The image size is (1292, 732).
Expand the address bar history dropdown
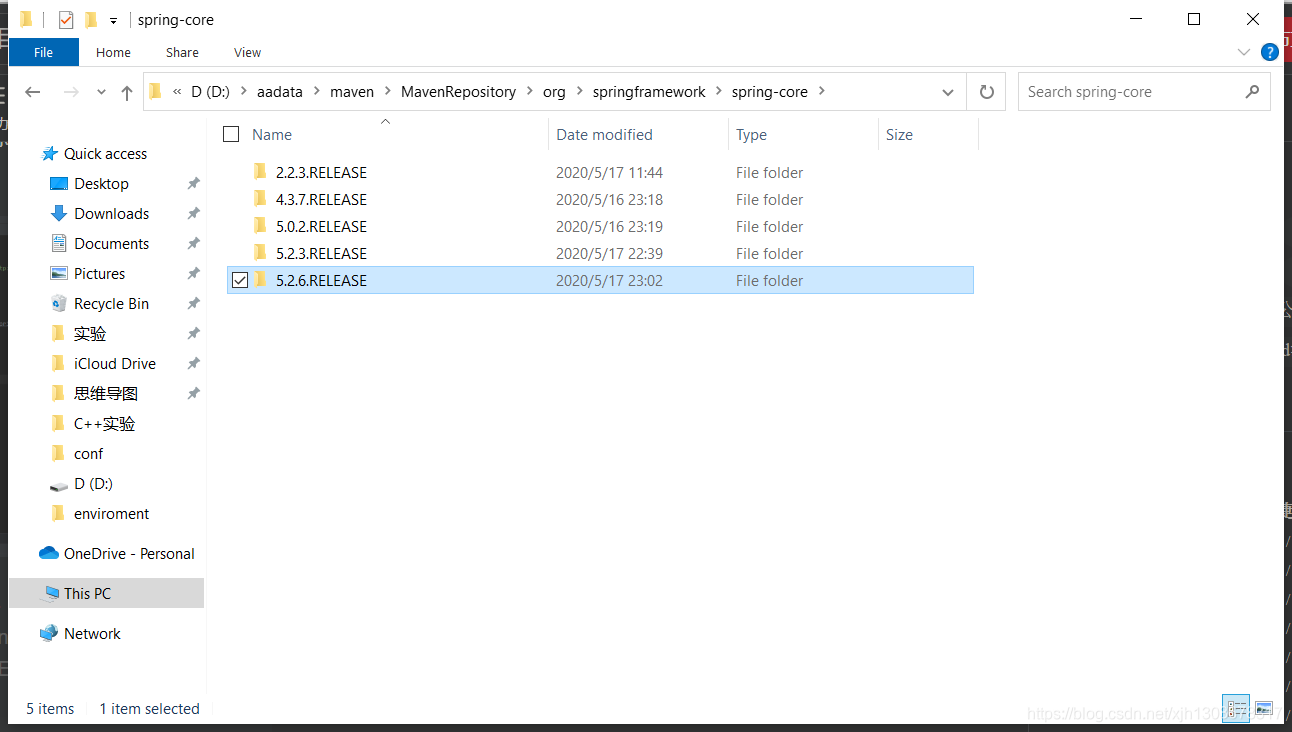click(x=948, y=92)
